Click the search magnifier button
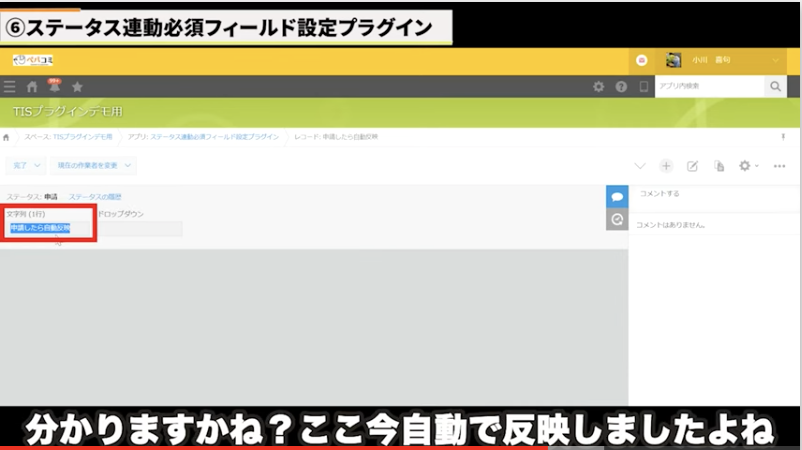This screenshot has height=450, width=802. tap(775, 87)
